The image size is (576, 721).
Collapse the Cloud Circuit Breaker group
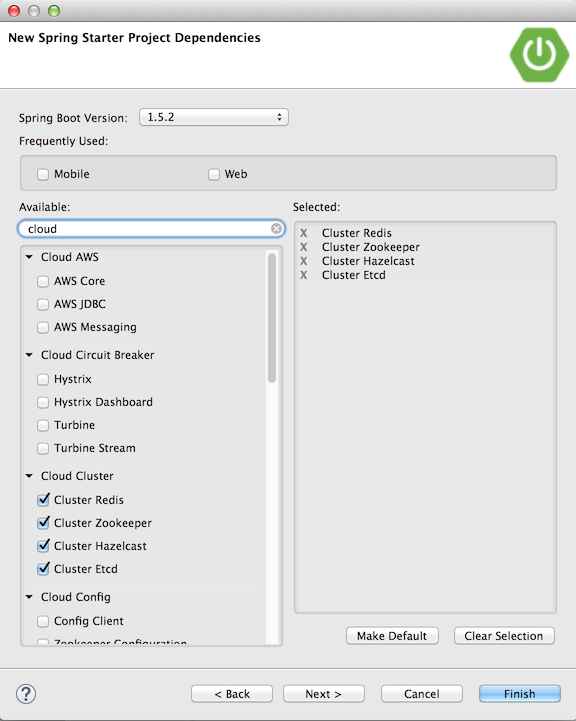(29, 355)
